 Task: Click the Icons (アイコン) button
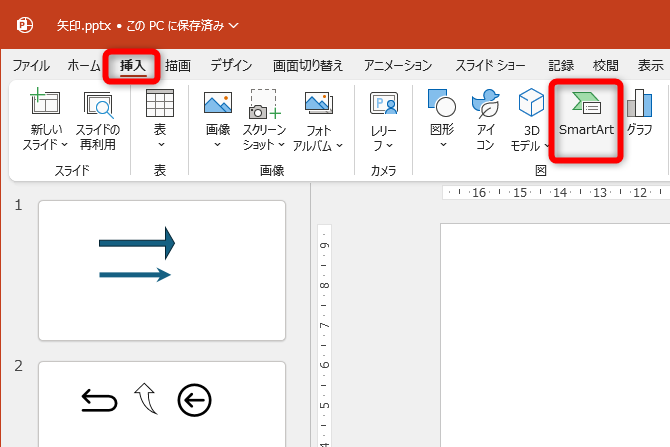point(485,120)
